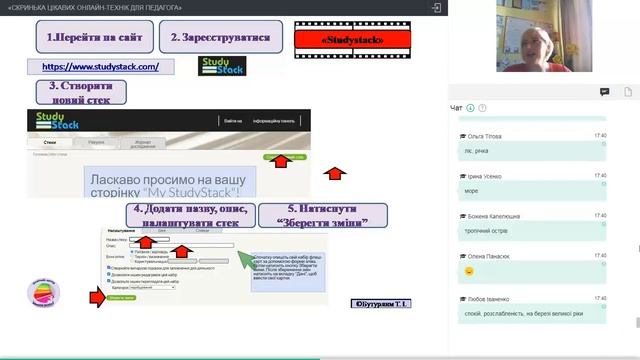
Task: Click the webinar title «СКРИНЬКА ЦІКАВИХ ОНЛАЙН-ТЕХНІК ДЛЯ ПЕДАГОГА»
Action: 95,8
